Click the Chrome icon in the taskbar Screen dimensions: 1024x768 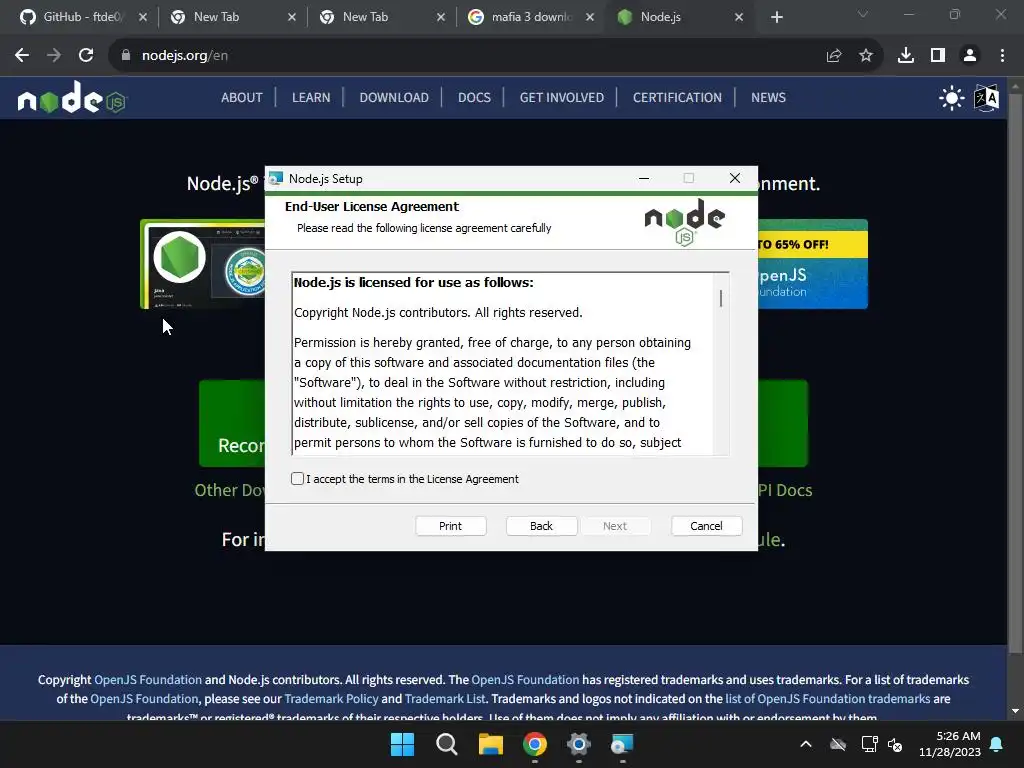pyautogui.click(x=535, y=744)
